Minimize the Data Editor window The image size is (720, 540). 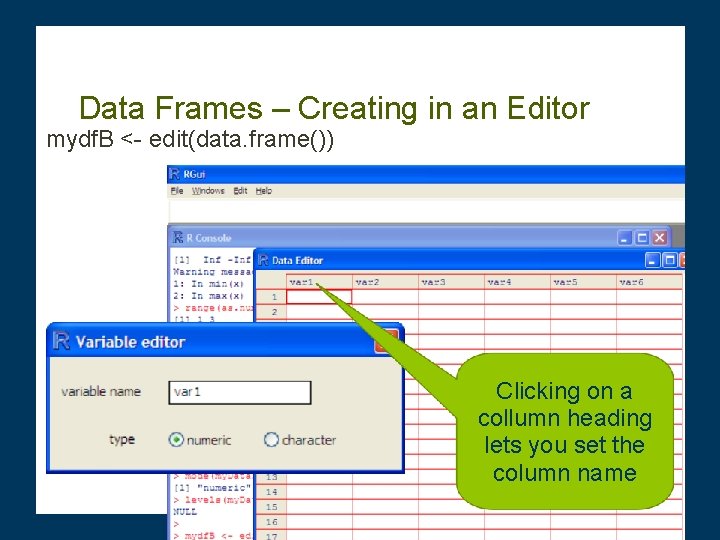[652, 260]
